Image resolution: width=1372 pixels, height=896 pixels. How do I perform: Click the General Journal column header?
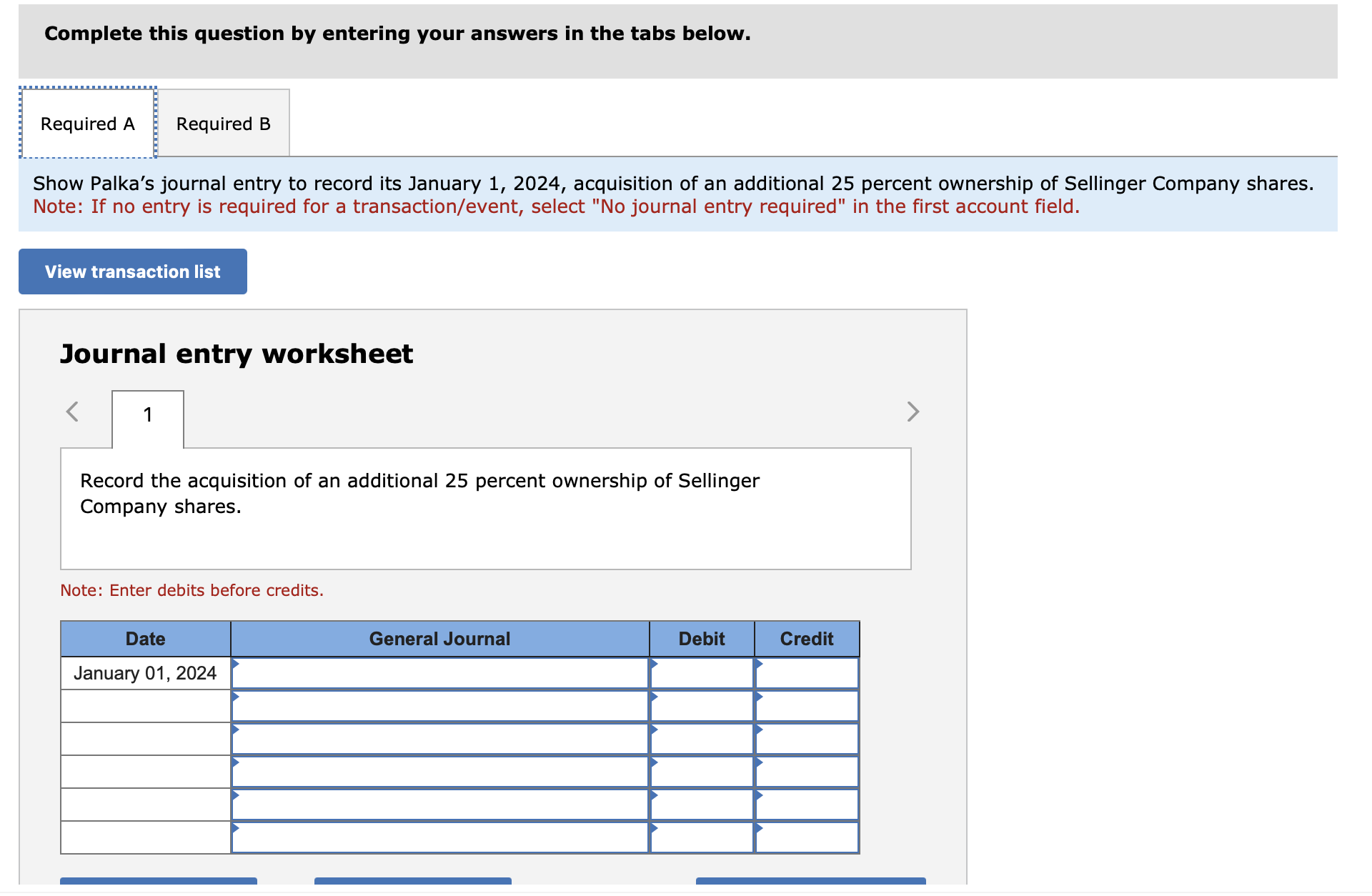click(x=439, y=639)
